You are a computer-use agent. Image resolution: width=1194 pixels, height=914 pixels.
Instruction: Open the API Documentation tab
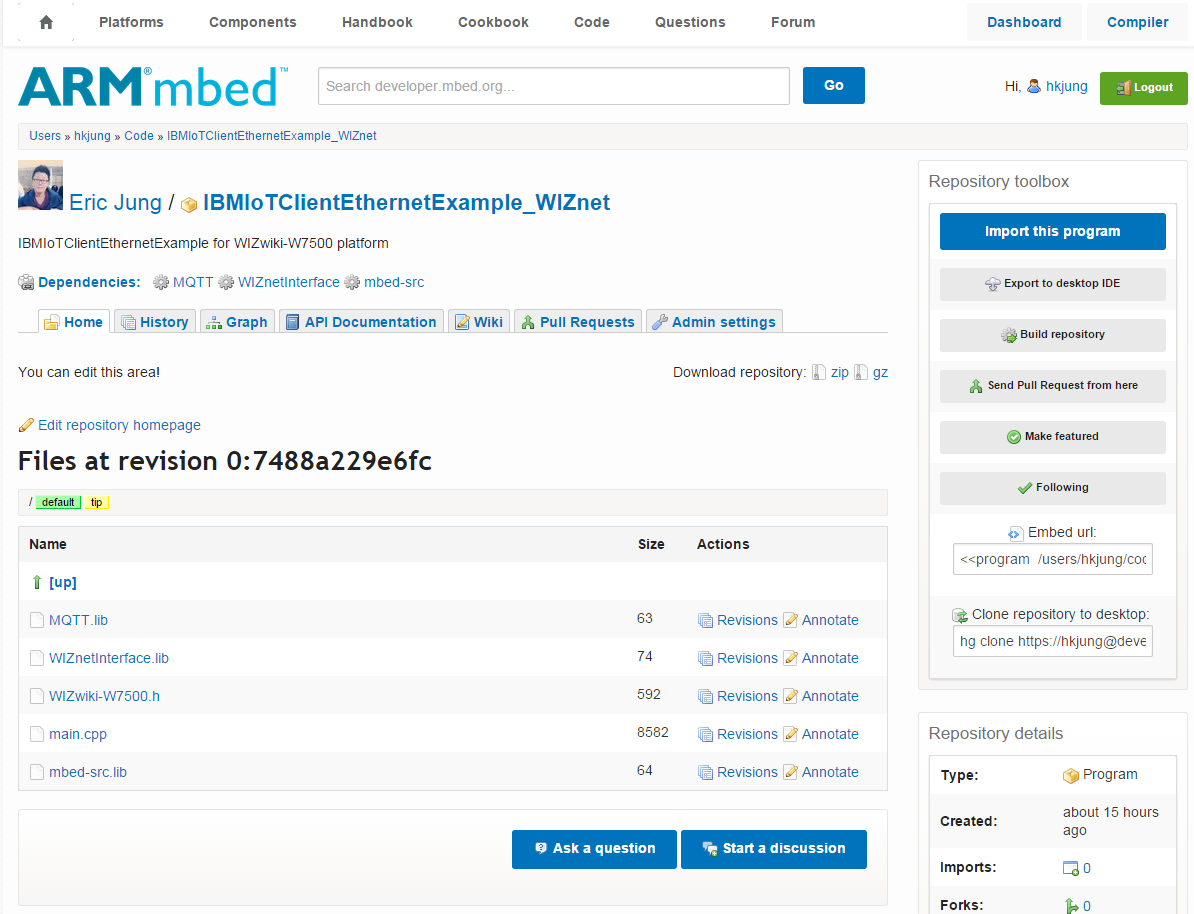click(x=362, y=321)
